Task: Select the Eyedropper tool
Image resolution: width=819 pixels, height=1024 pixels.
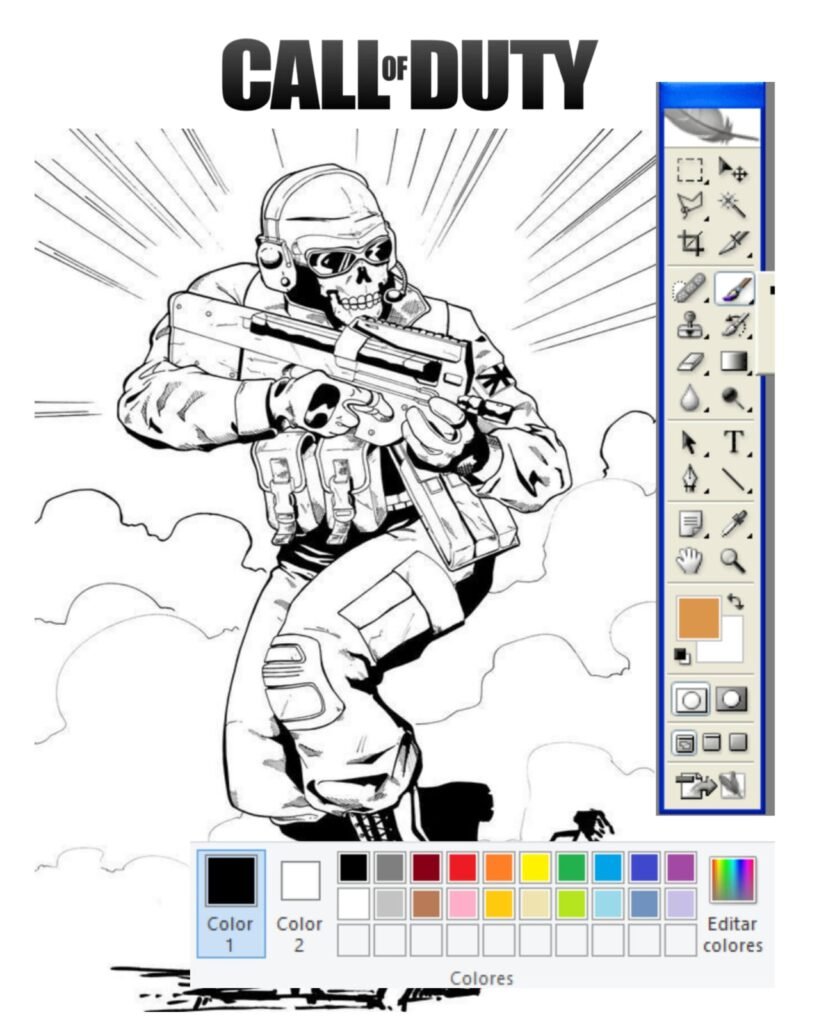Action: coord(734,523)
